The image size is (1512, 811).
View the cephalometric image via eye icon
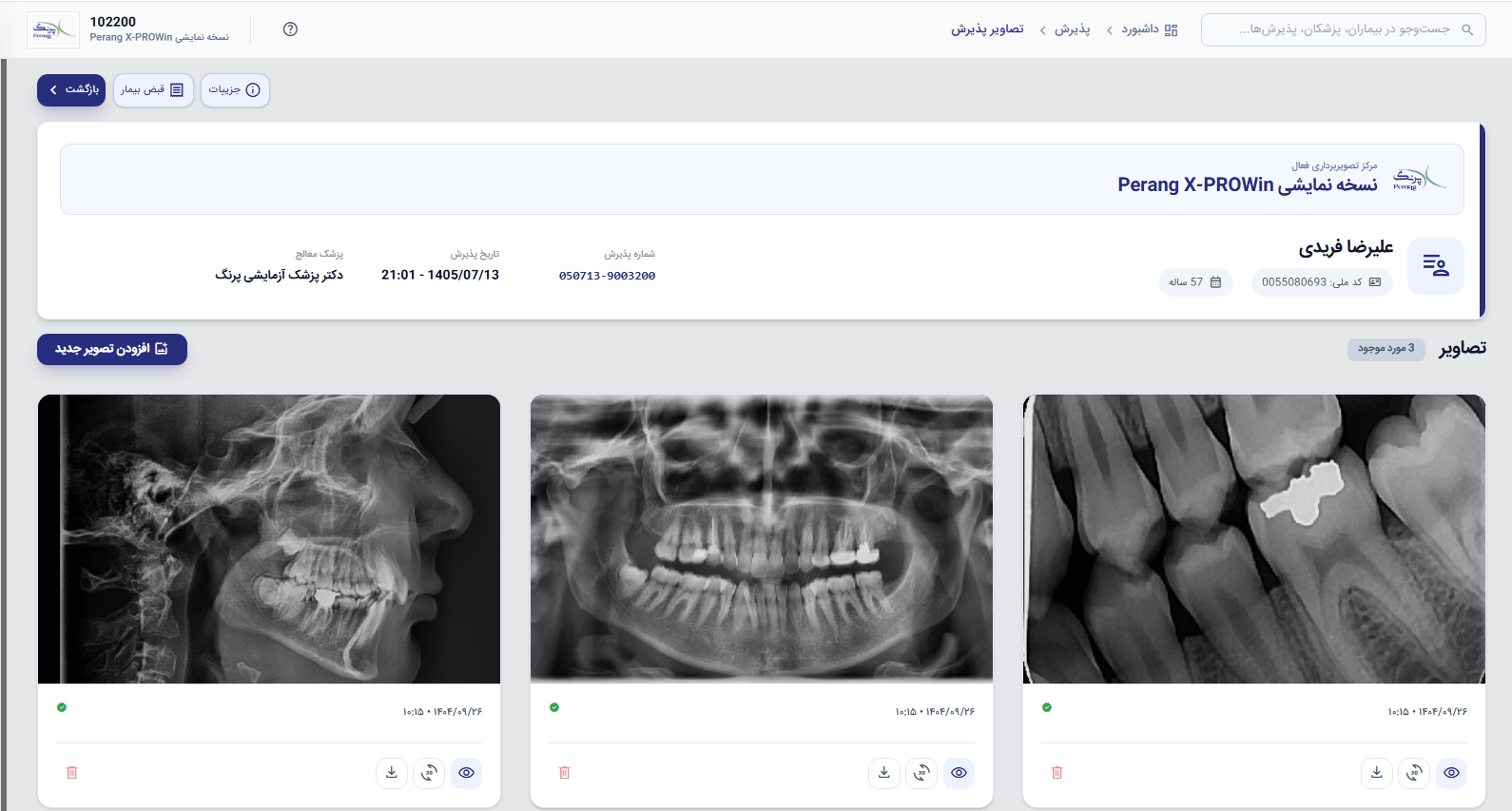[x=466, y=773]
